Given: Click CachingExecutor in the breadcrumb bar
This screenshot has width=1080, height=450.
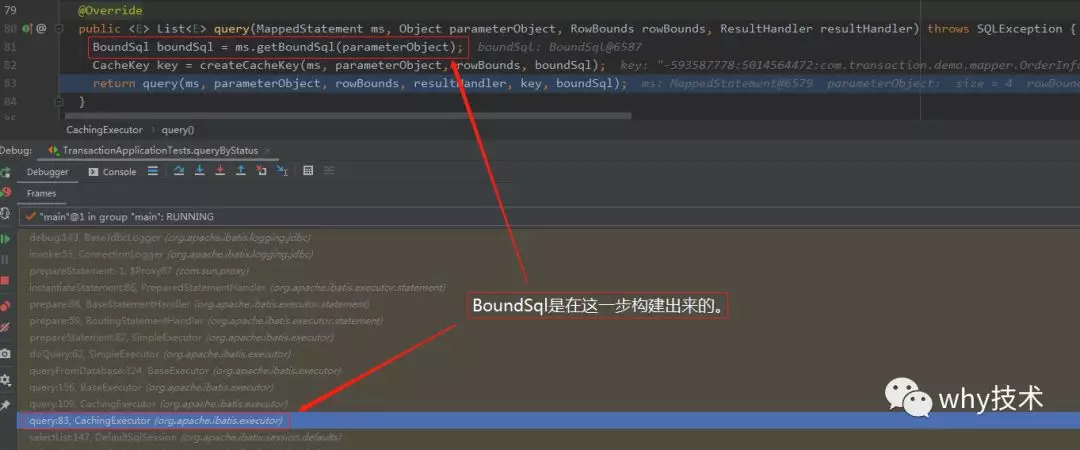Looking at the screenshot, I should (x=104, y=130).
